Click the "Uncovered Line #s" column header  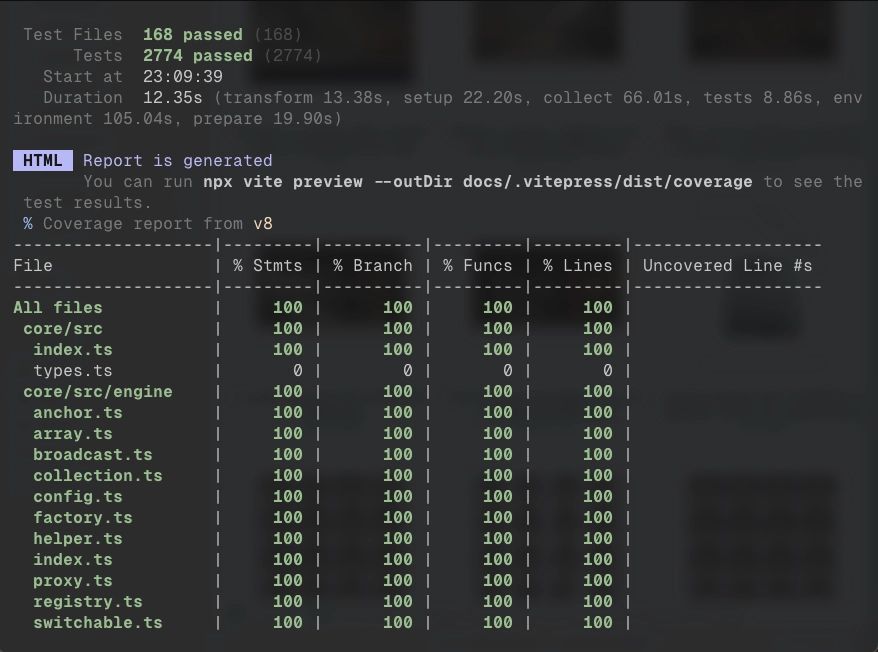coord(727,266)
